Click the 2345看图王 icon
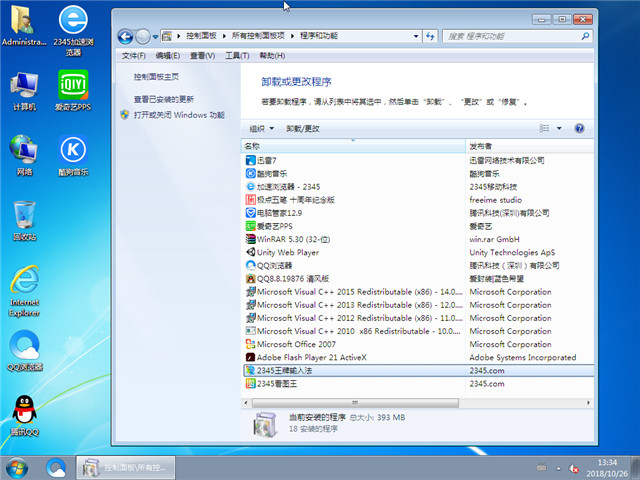640x480 pixels. (x=250, y=383)
